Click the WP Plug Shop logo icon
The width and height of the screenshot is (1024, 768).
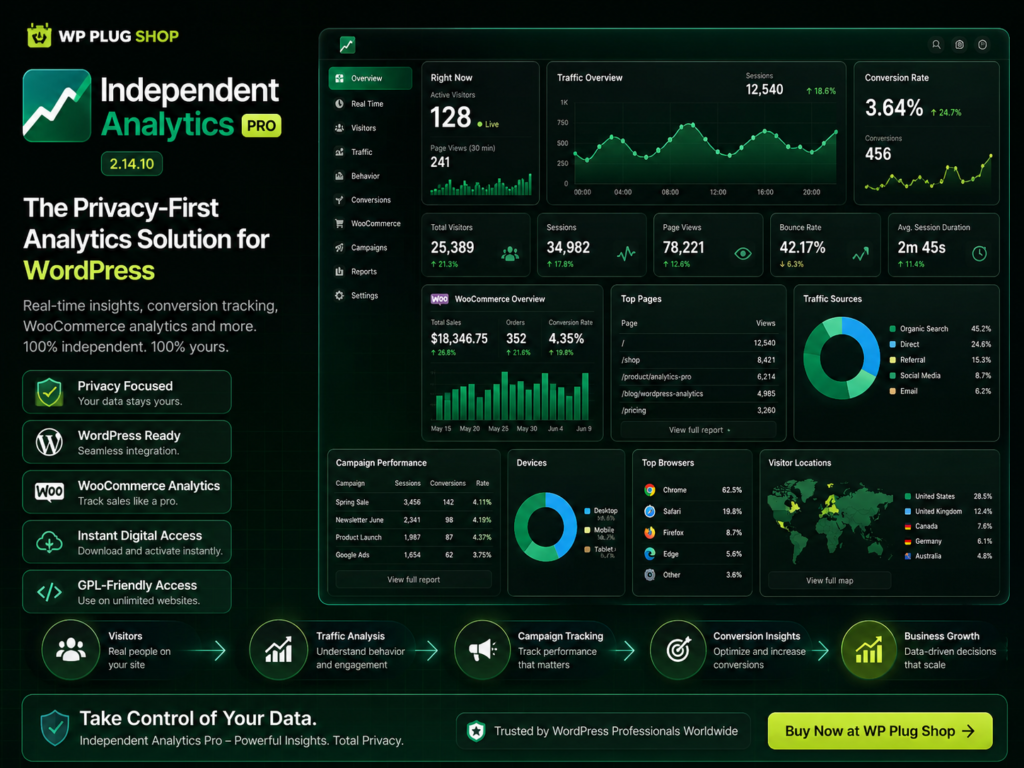tap(39, 36)
